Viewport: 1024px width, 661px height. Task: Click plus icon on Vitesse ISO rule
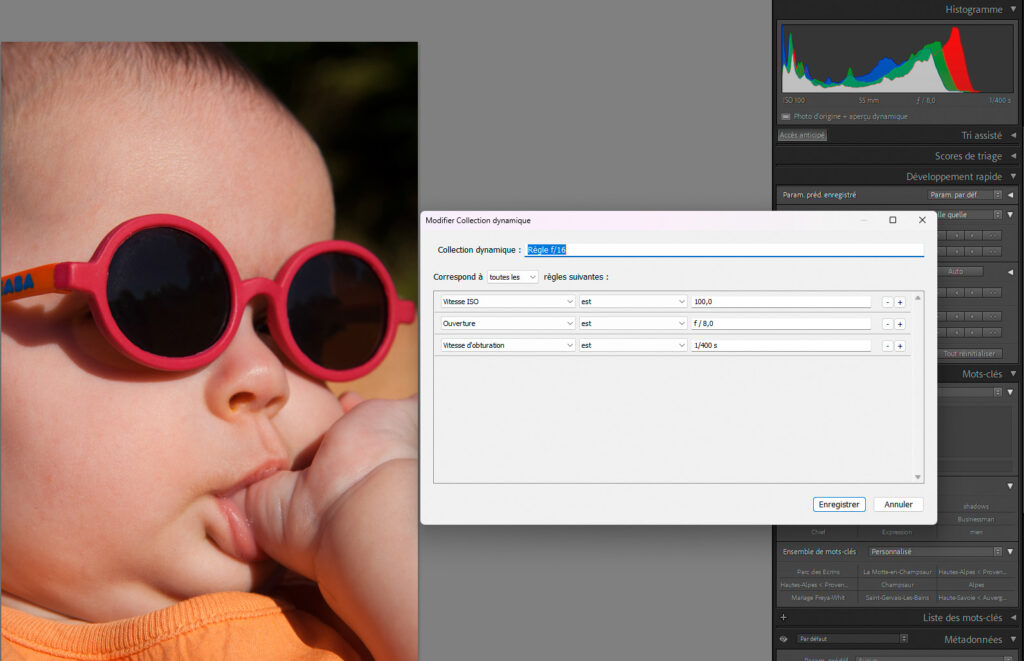(900, 302)
